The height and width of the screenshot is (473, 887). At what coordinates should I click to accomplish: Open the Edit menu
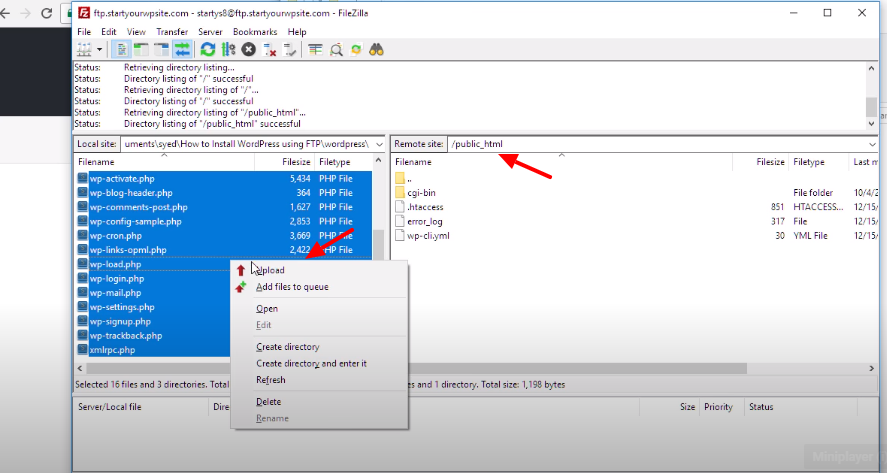[109, 32]
